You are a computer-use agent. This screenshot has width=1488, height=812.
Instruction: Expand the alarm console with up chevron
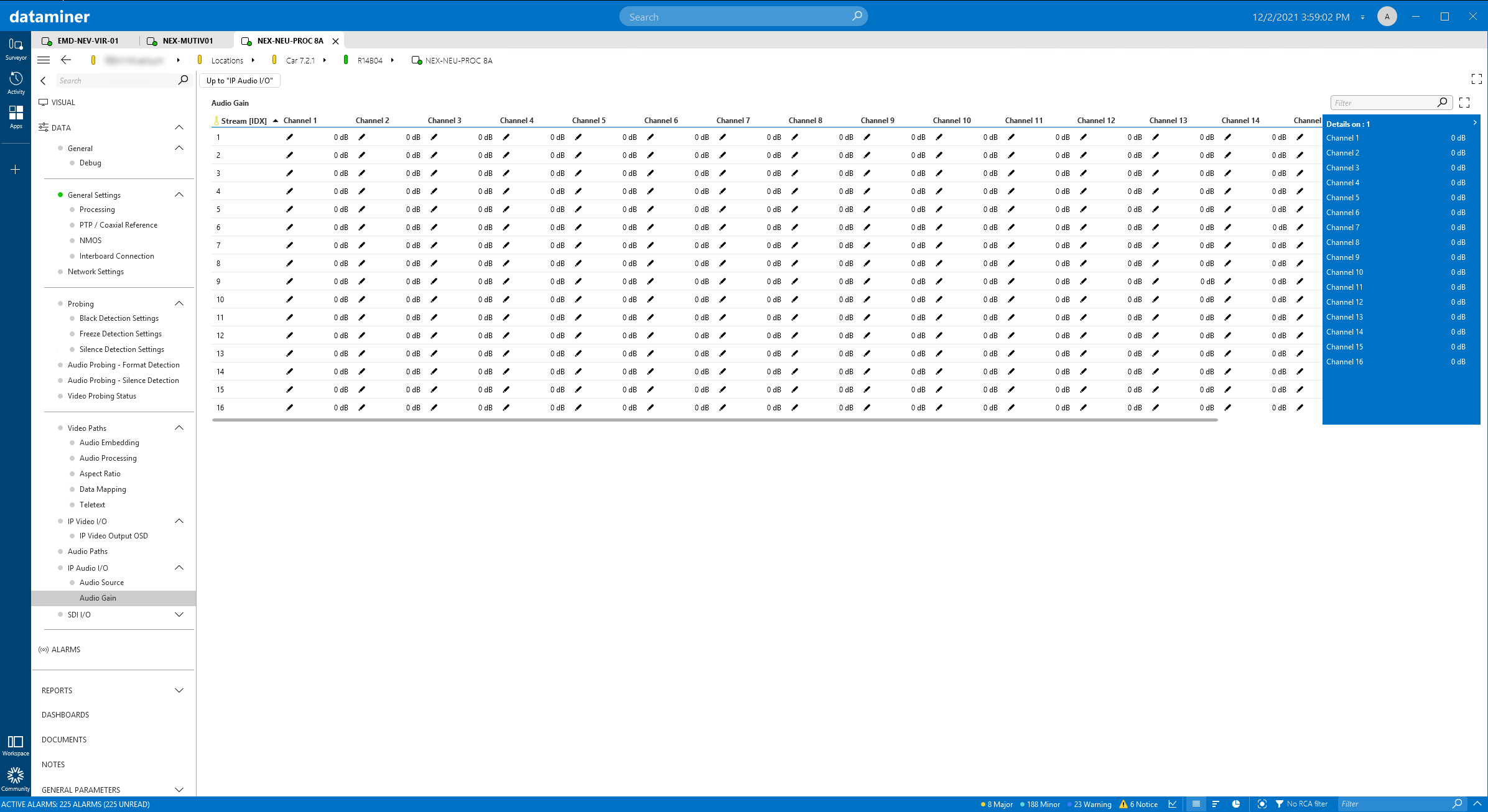click(1478, 804)
